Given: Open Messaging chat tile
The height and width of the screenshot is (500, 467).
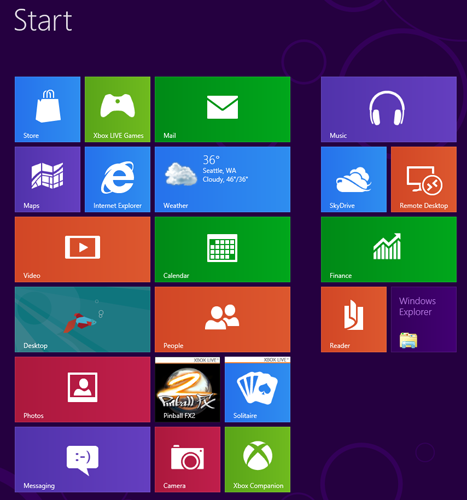Looking at the screenshot, I should pos(83,459).
